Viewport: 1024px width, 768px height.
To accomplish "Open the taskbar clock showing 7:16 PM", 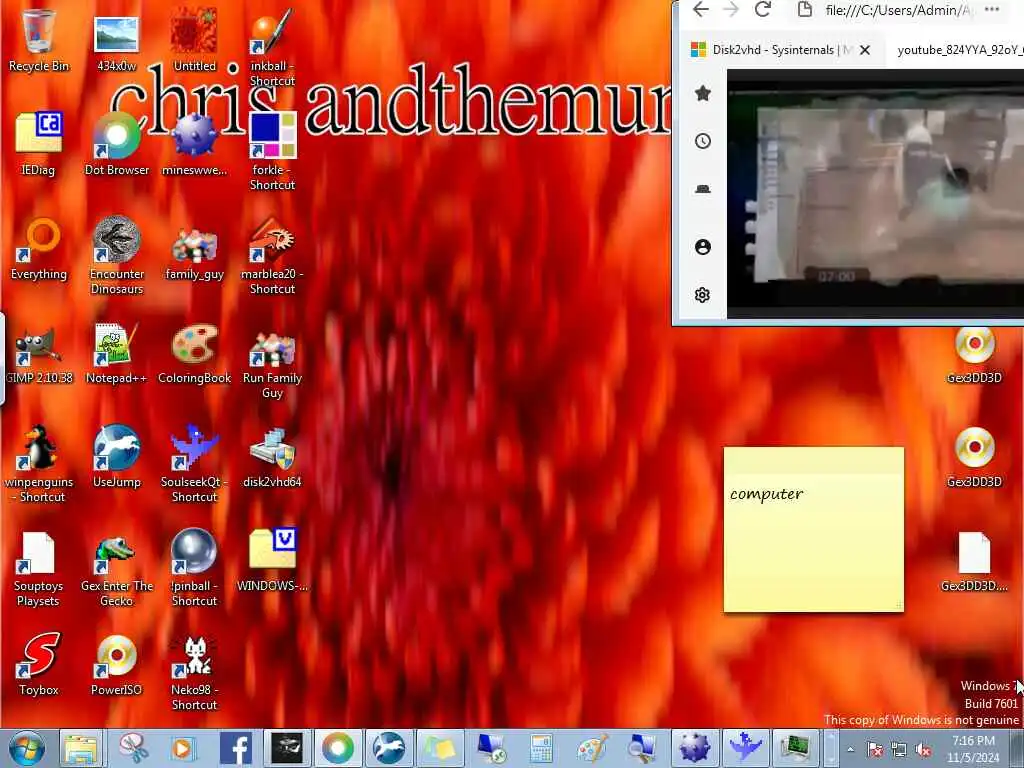I will [974, 749].
